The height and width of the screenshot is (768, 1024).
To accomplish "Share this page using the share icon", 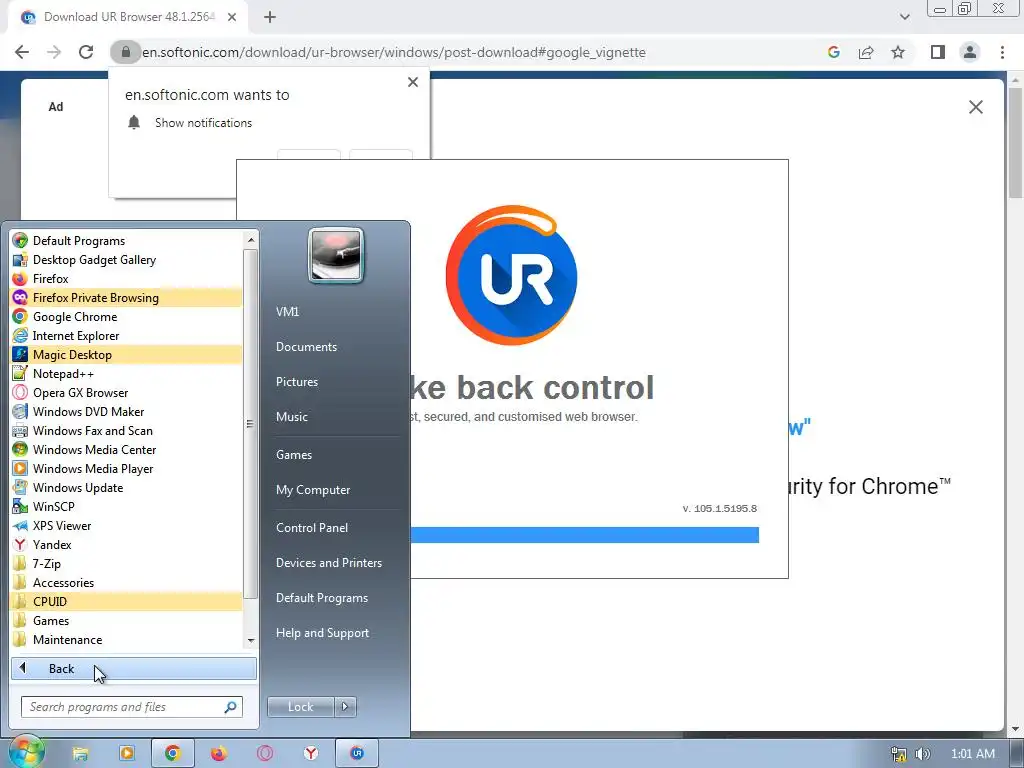I will click(x=866, y=52).
